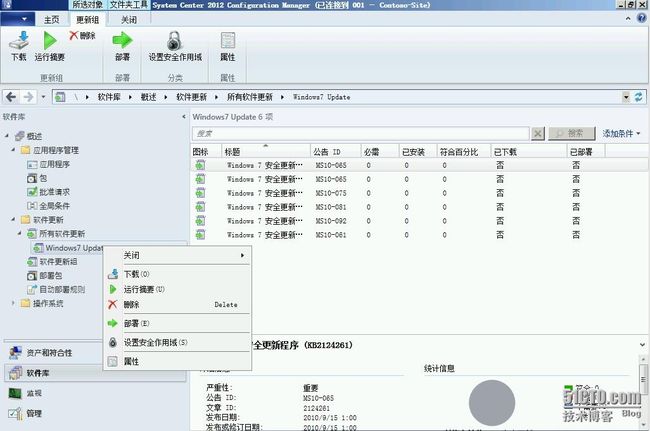Screen dimensions: 650x431
Task: Go forward with the navigation forward arrow
Action: [x=28, y=97]
